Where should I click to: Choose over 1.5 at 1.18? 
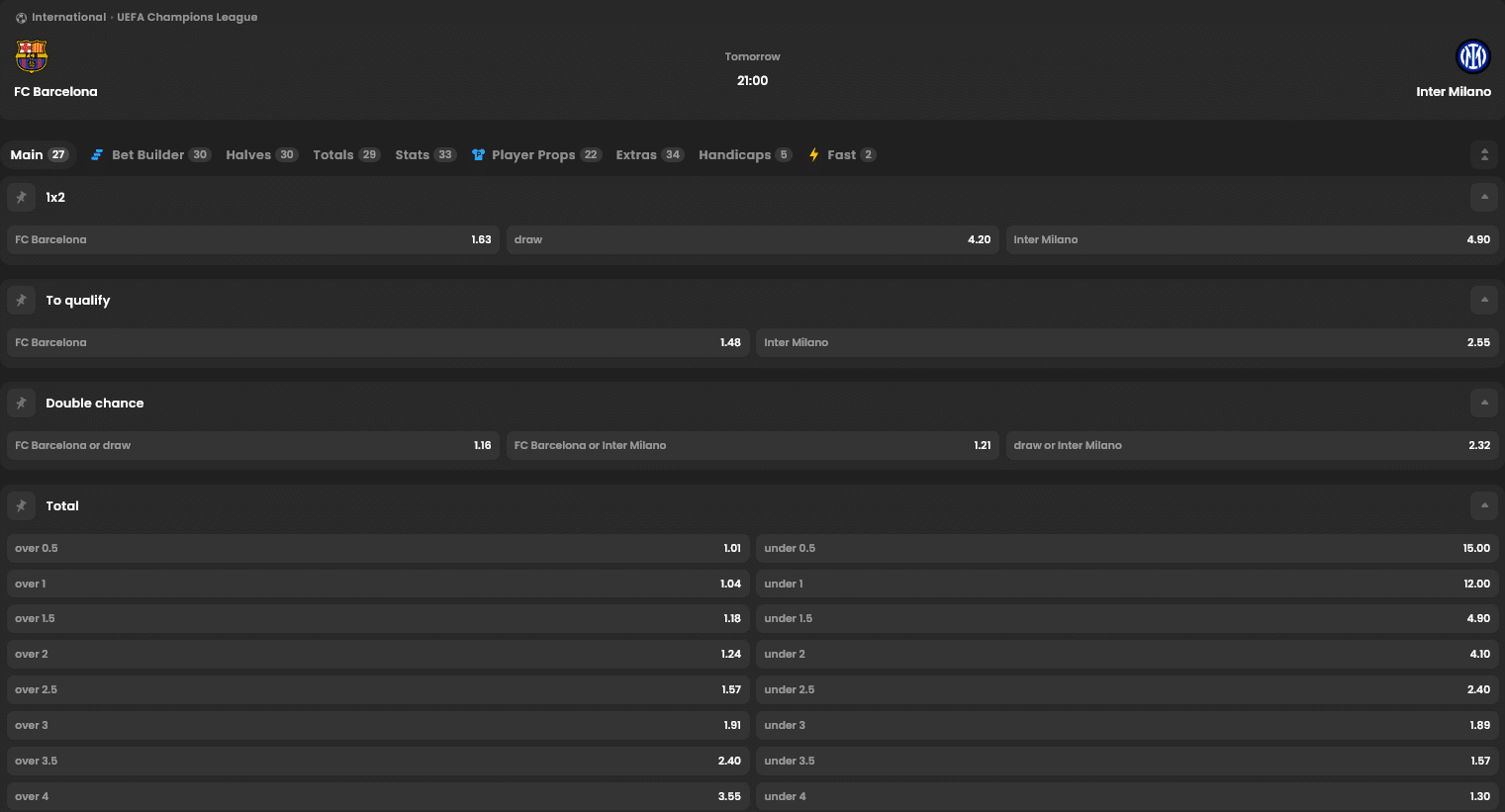378,618
